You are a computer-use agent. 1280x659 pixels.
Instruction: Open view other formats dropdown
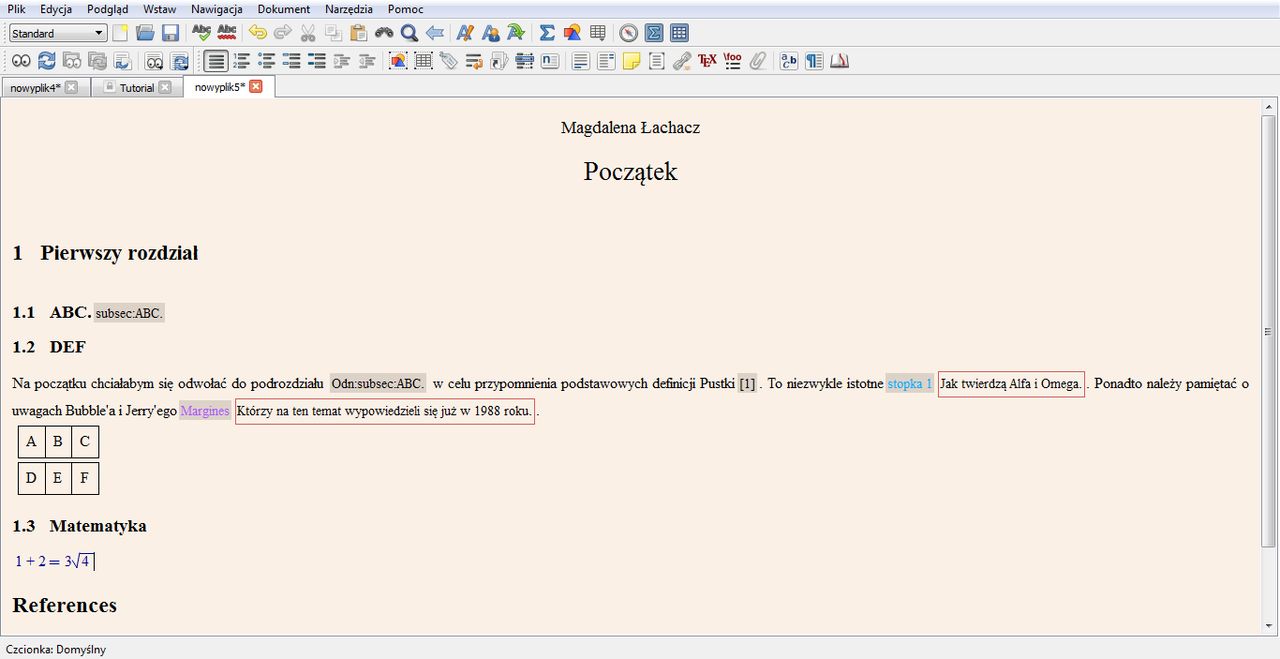pyautogui.click(x=154, y=61)
